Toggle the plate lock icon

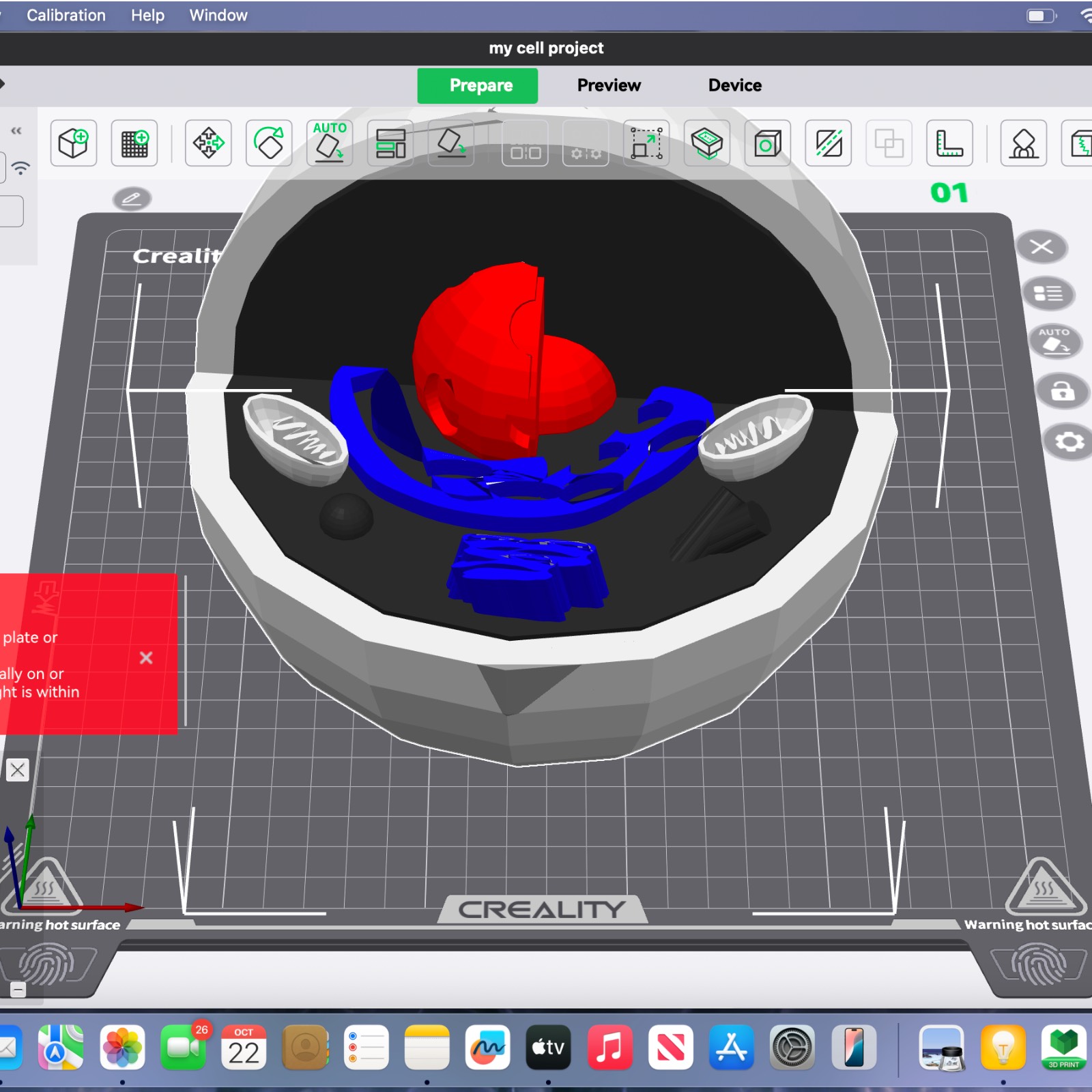pyautogui.click(x=1062, y=392)
